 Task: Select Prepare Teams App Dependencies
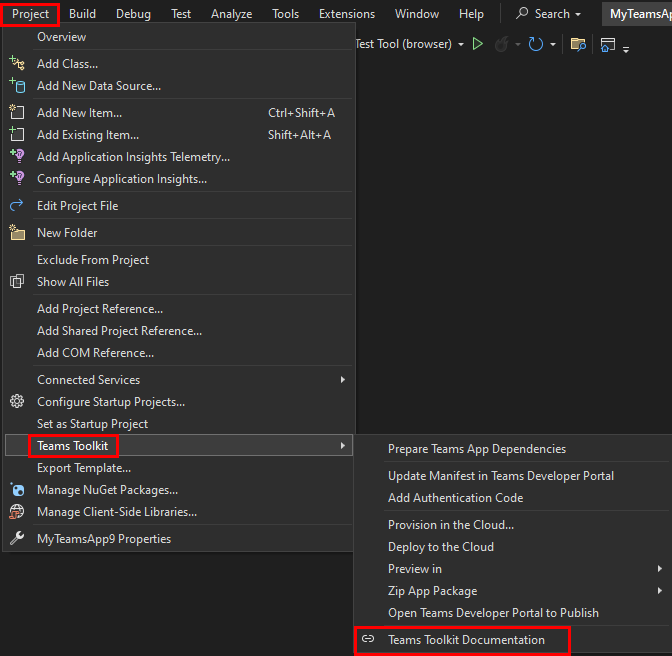tap(477, 449)
